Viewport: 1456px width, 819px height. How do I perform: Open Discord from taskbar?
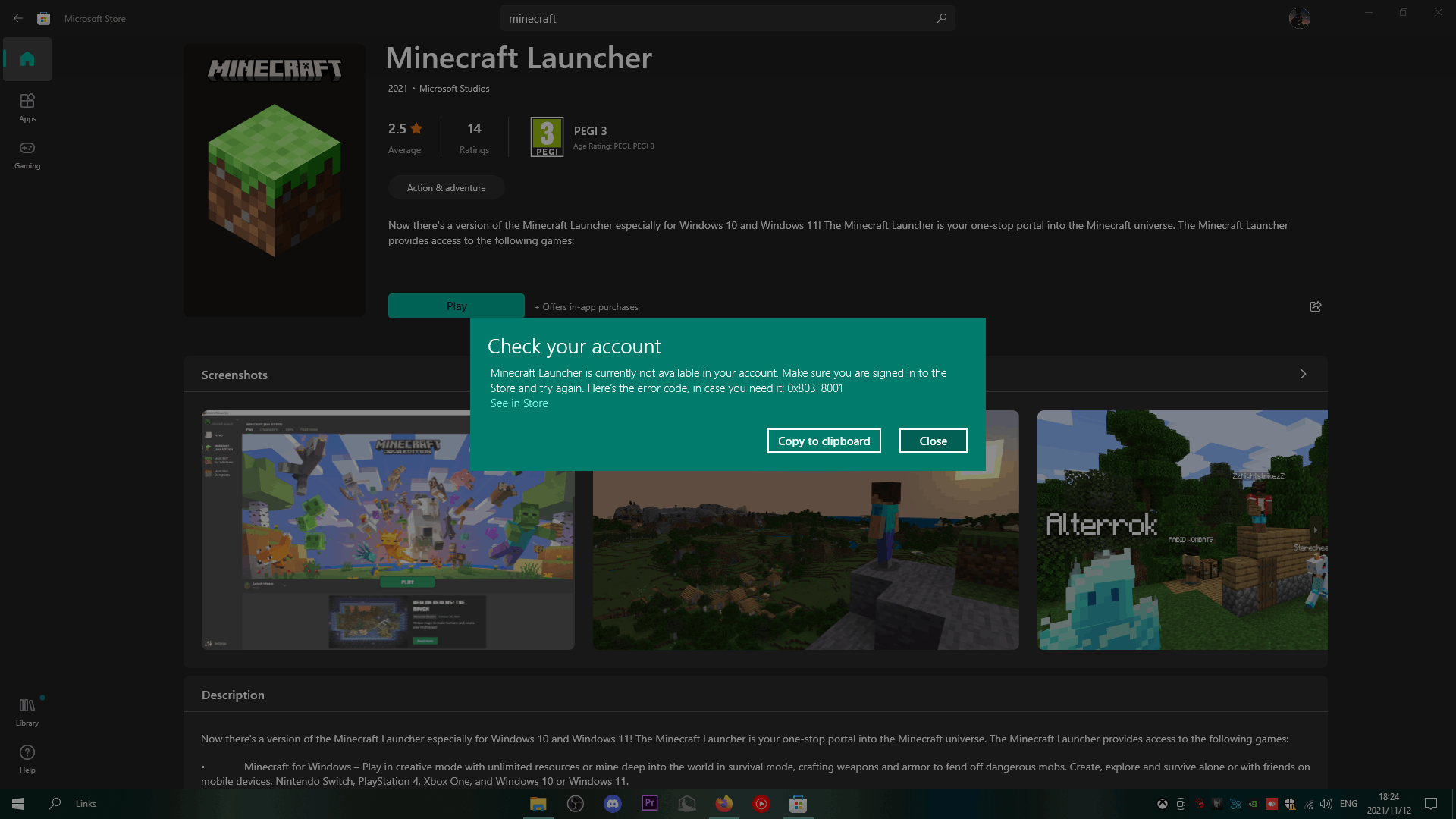pos(613,804)
